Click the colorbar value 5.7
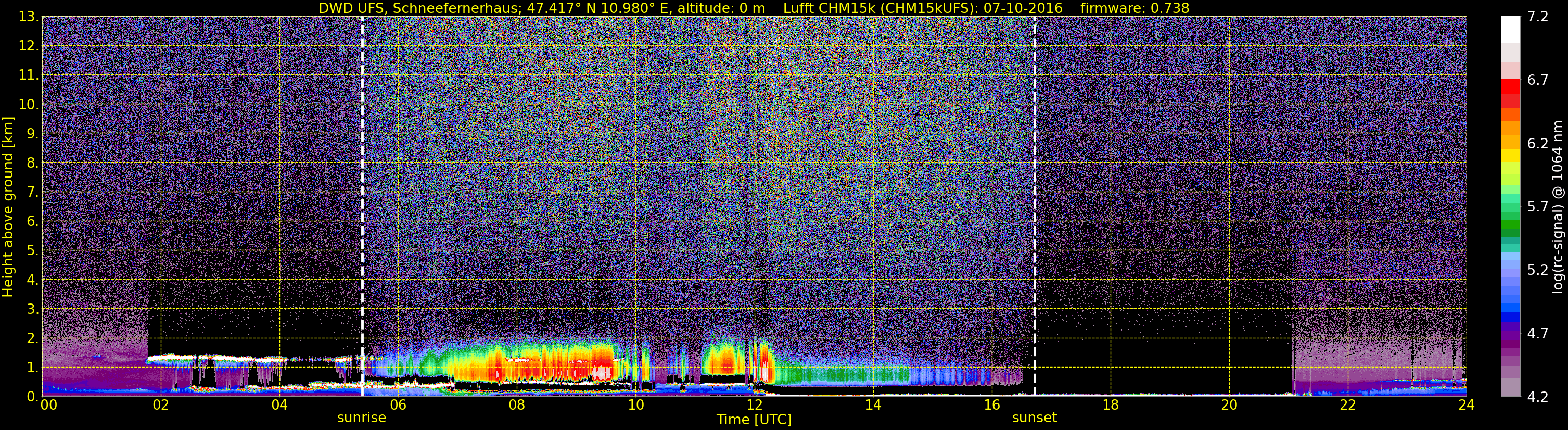The width and height of the screenshot is (1568, 430). pyautogui.click(x=1538, y=207)
